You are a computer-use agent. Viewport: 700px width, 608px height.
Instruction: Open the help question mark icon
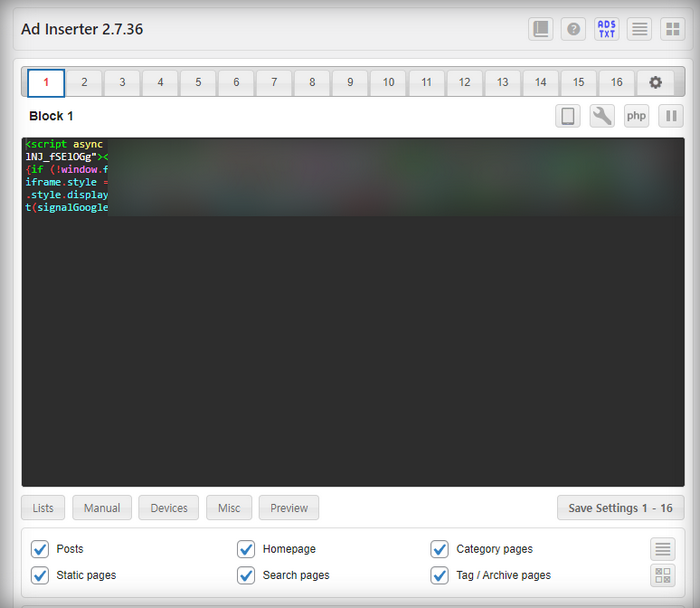(573, 29)
